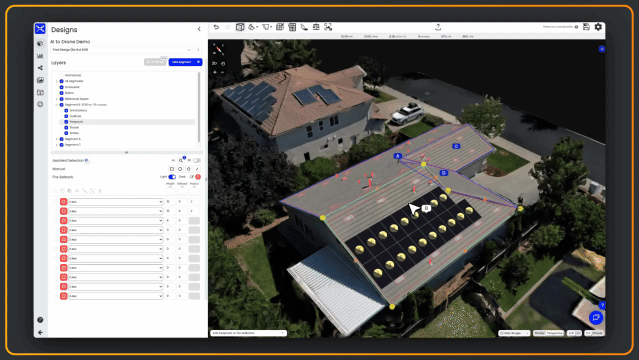Select the Keepouts layer item
This screenshot has height=360, width=639.
click(76, 122)
